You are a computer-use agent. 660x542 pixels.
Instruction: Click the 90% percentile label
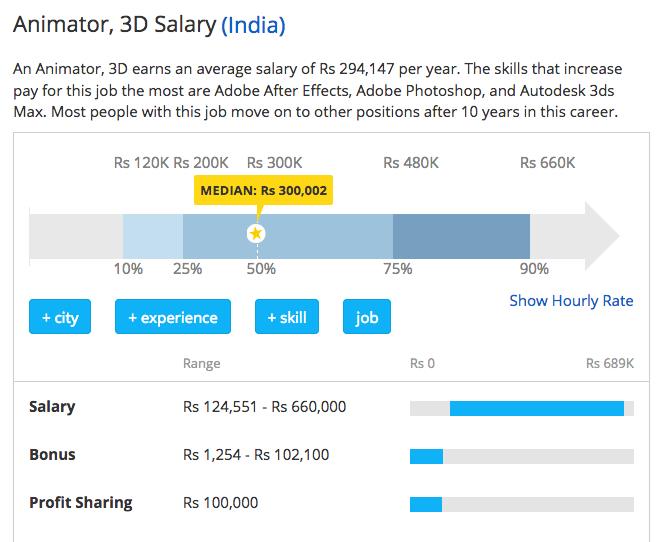tap(534, 268)
